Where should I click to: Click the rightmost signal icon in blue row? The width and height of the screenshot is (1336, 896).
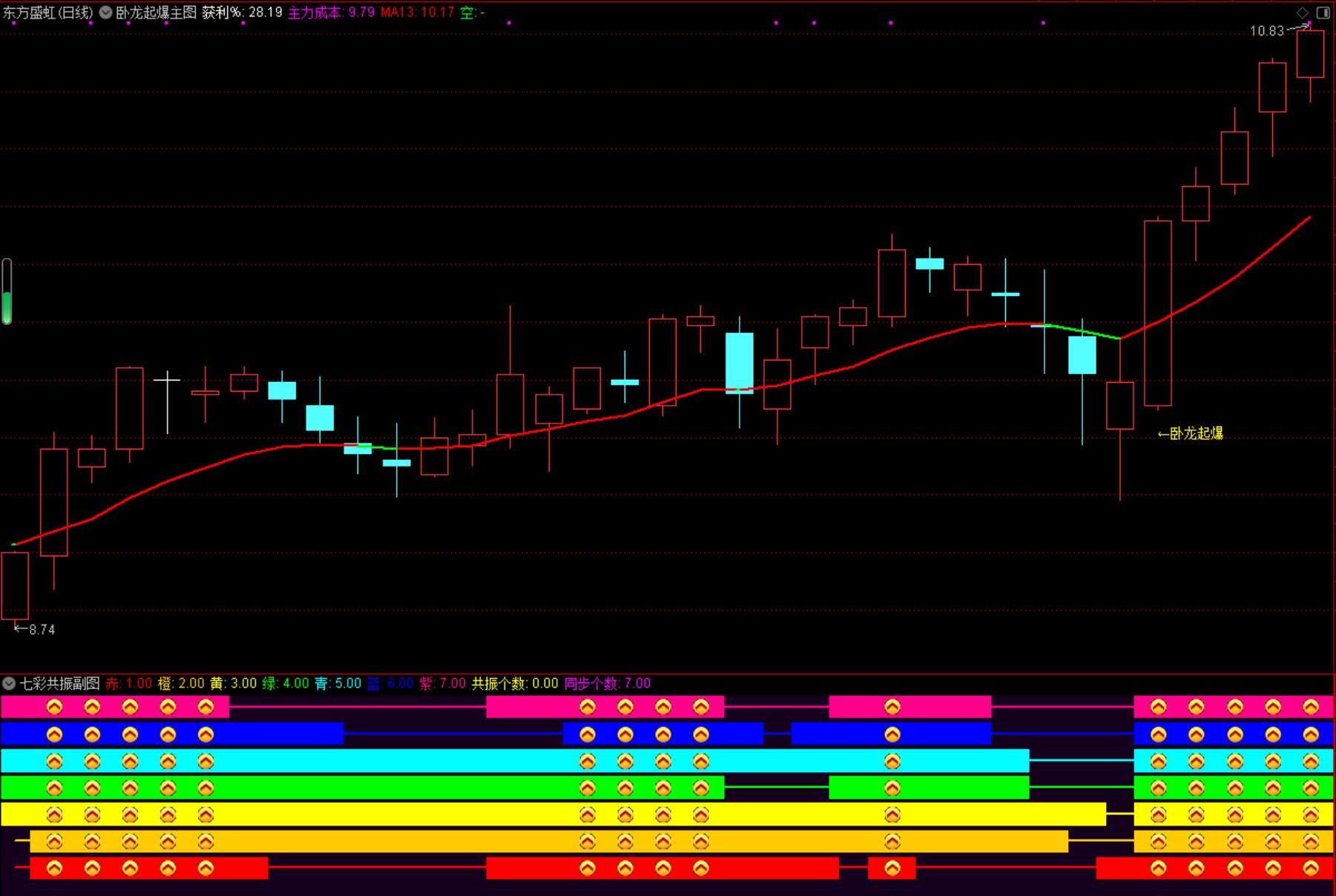[x=1311, y=734]
